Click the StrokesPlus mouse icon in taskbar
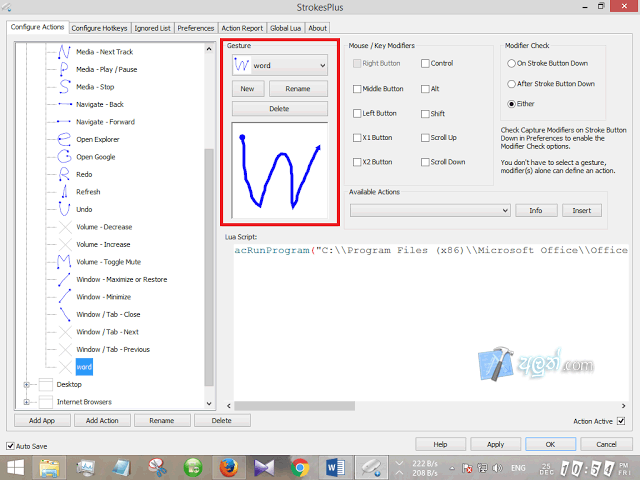The width and height of the screenshot is (640, 480). (x=371, y=468)
